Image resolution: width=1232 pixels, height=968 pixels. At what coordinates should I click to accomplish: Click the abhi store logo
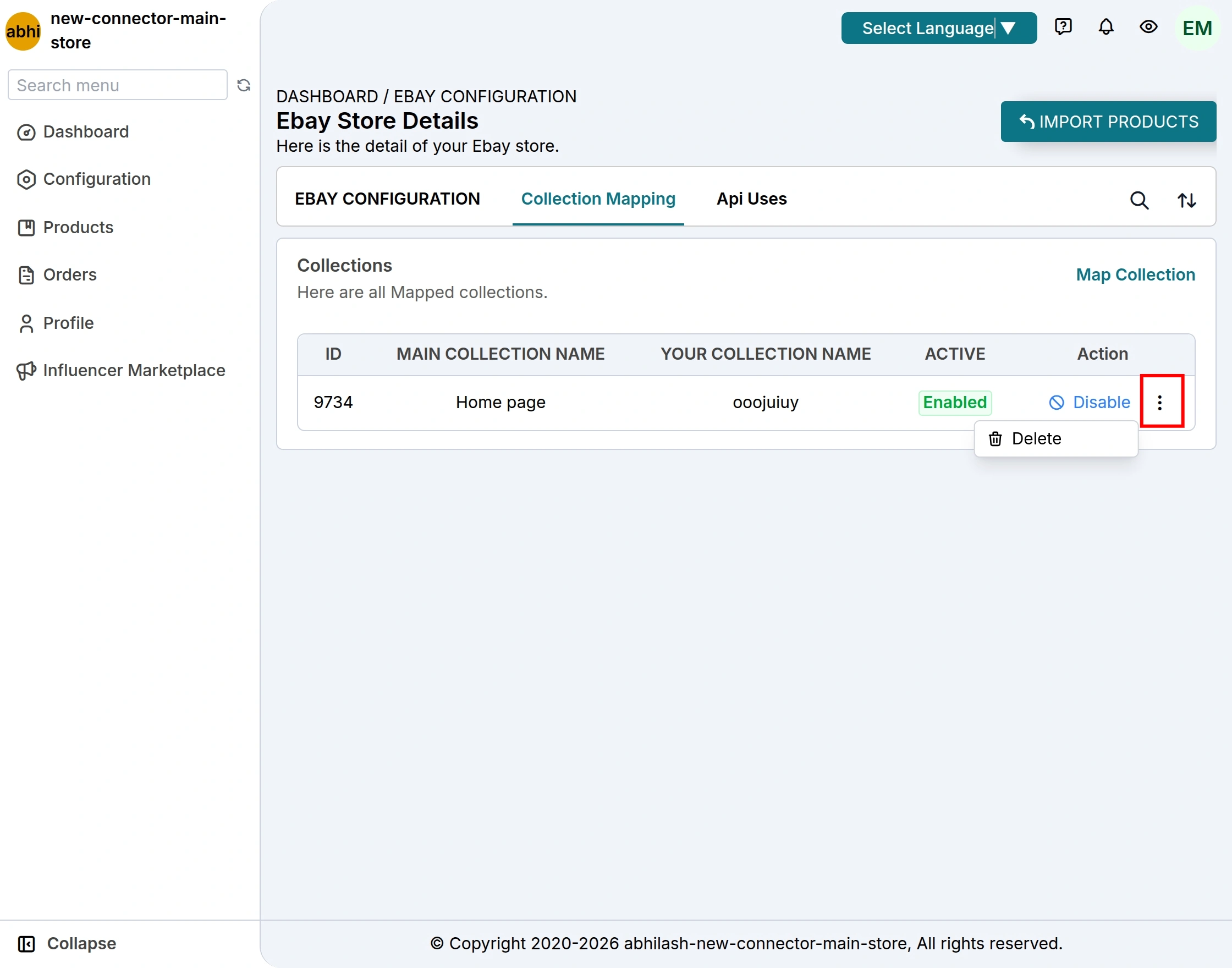click(x=23, y=31)
